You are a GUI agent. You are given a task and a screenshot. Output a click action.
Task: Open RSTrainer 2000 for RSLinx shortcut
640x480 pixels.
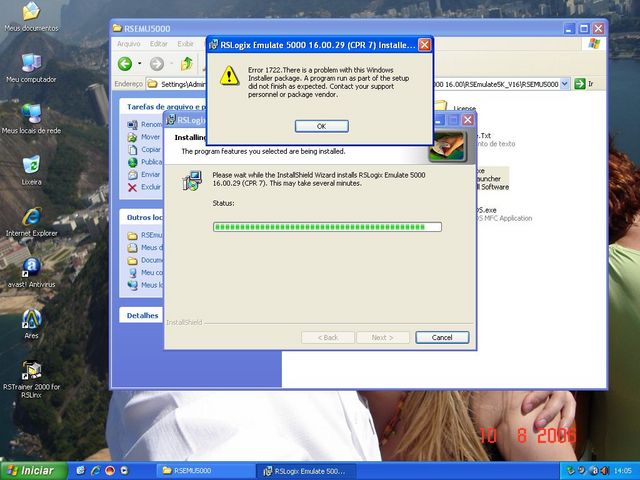pos(31,380)
